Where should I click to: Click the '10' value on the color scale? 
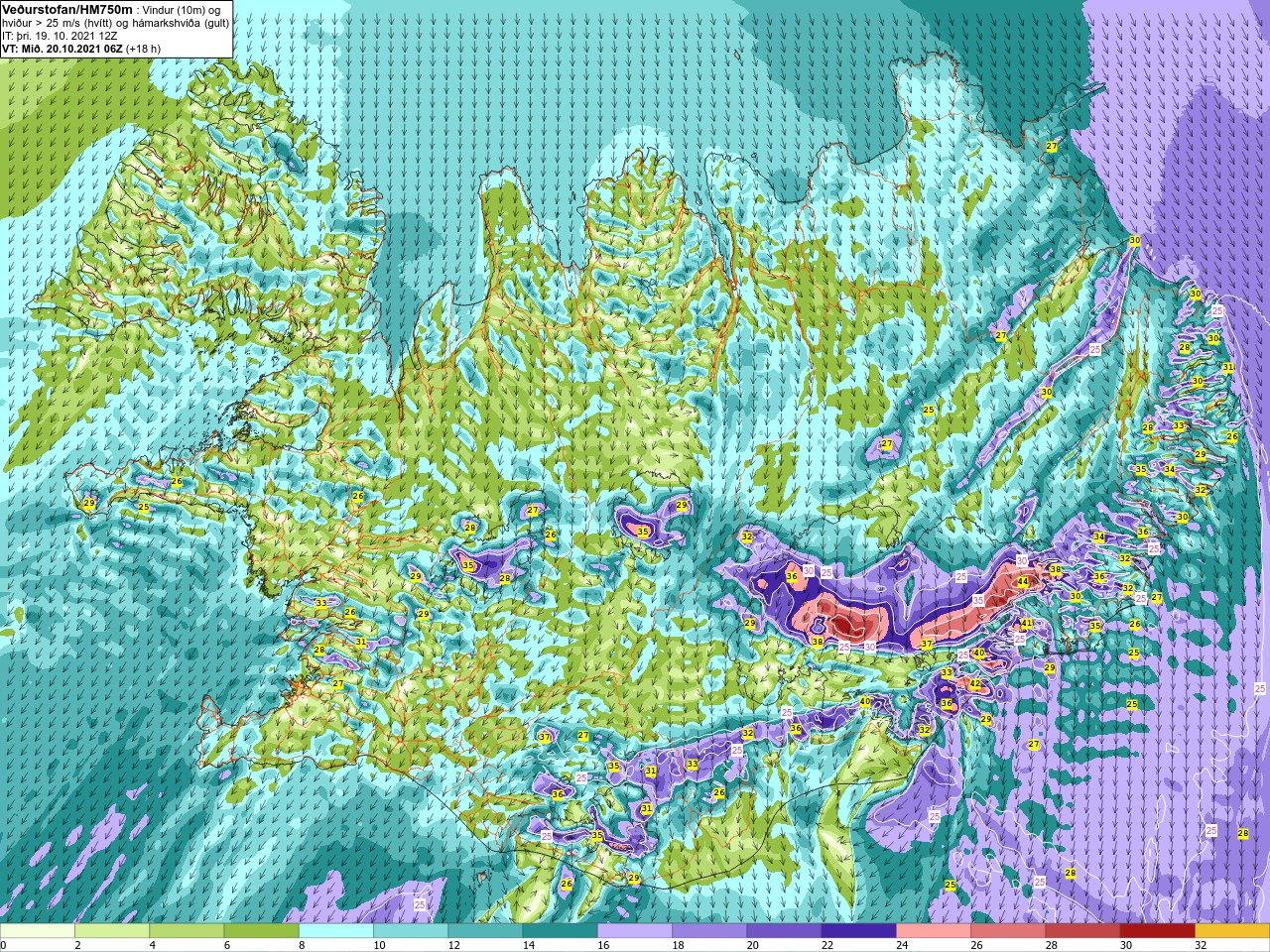click(x=380, y=945)
